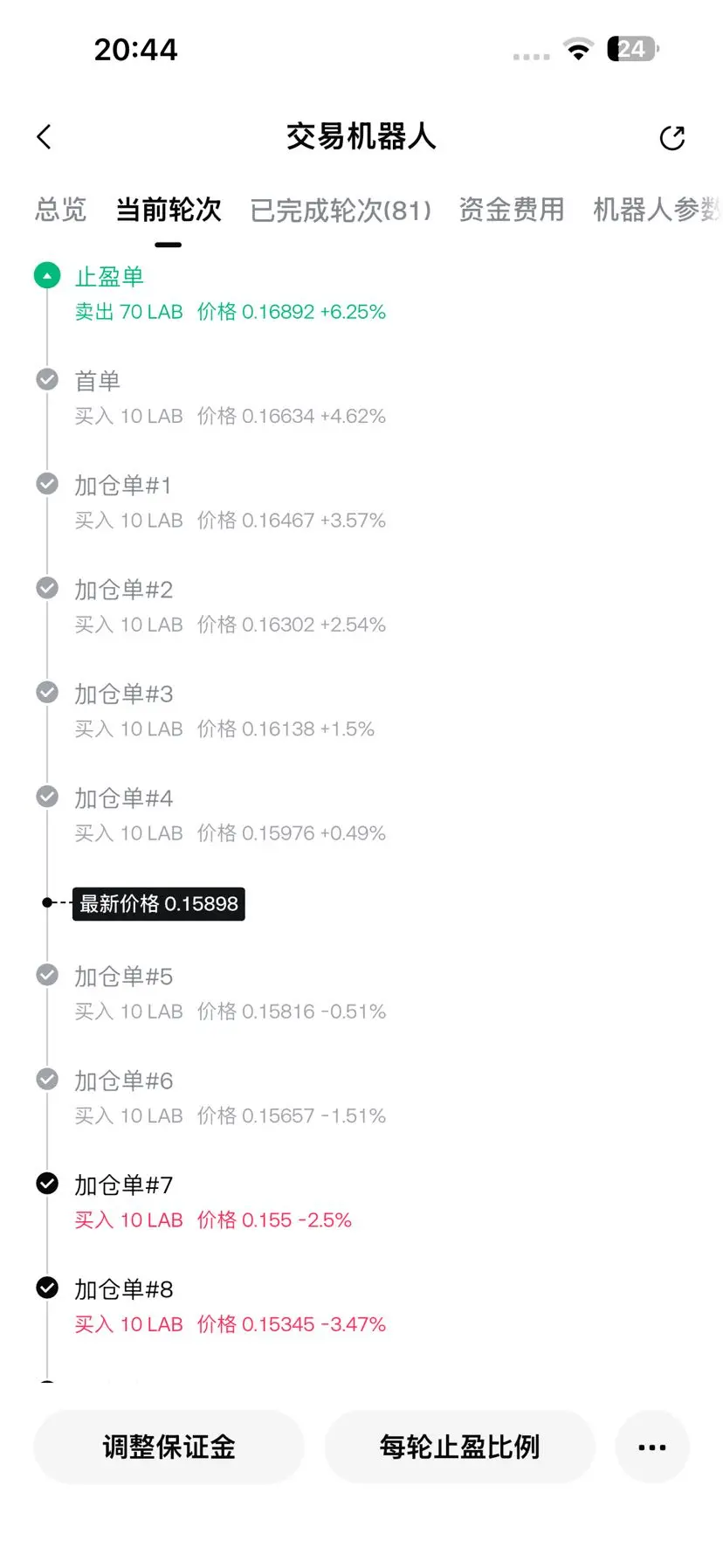Tap the check icon beside 加仓单#5
Viewport: 723px width, 1568px height.
[47, 975]
